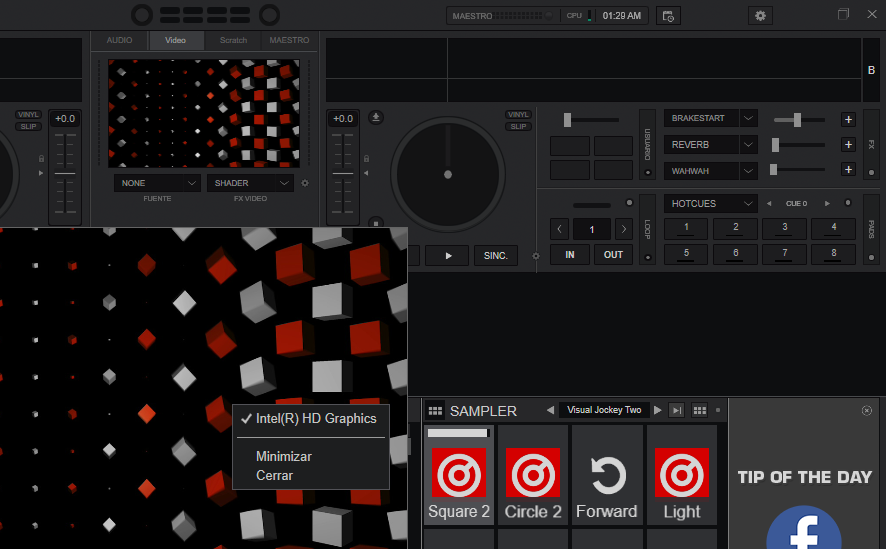The height and width of the screenshot is (549, 886).
Task: Open the SHADER video FX dropdown
Action: tap(250, 183)
